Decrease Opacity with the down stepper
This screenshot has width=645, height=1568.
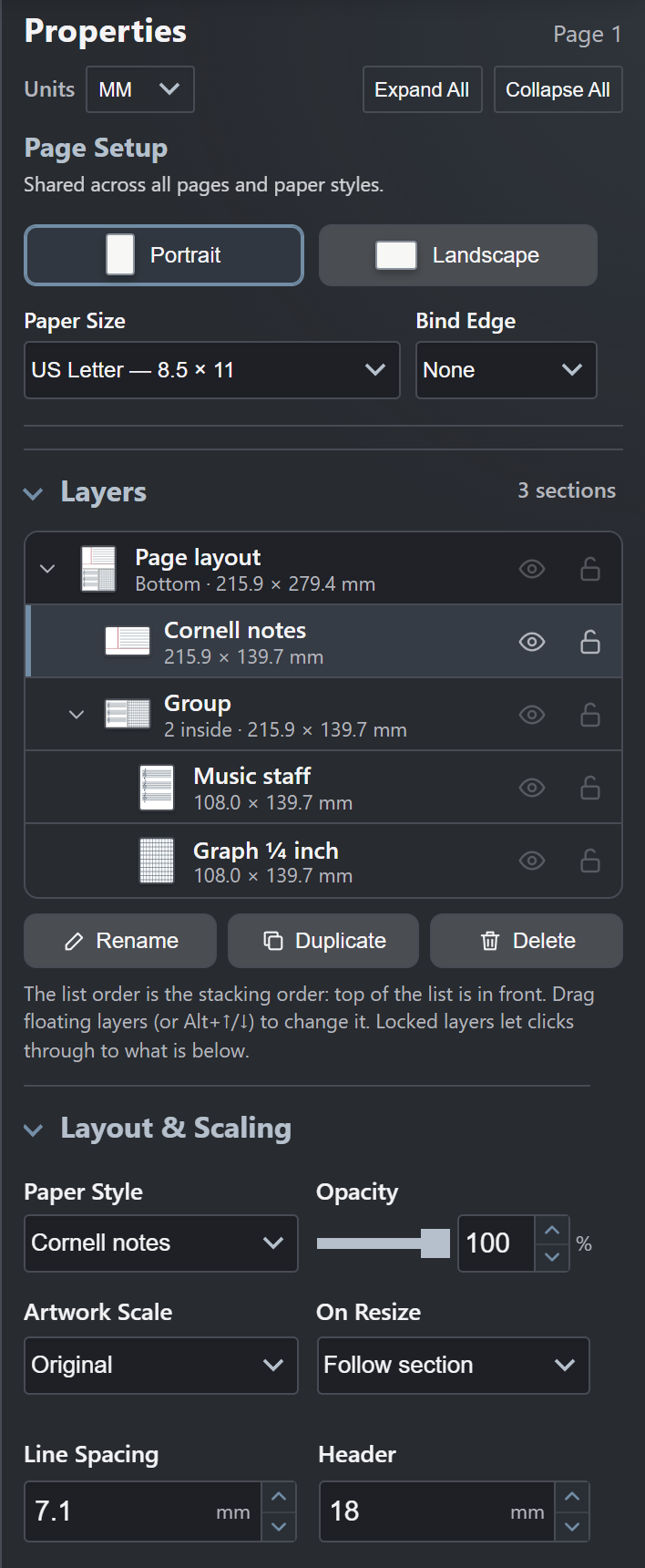point(552,1256)
